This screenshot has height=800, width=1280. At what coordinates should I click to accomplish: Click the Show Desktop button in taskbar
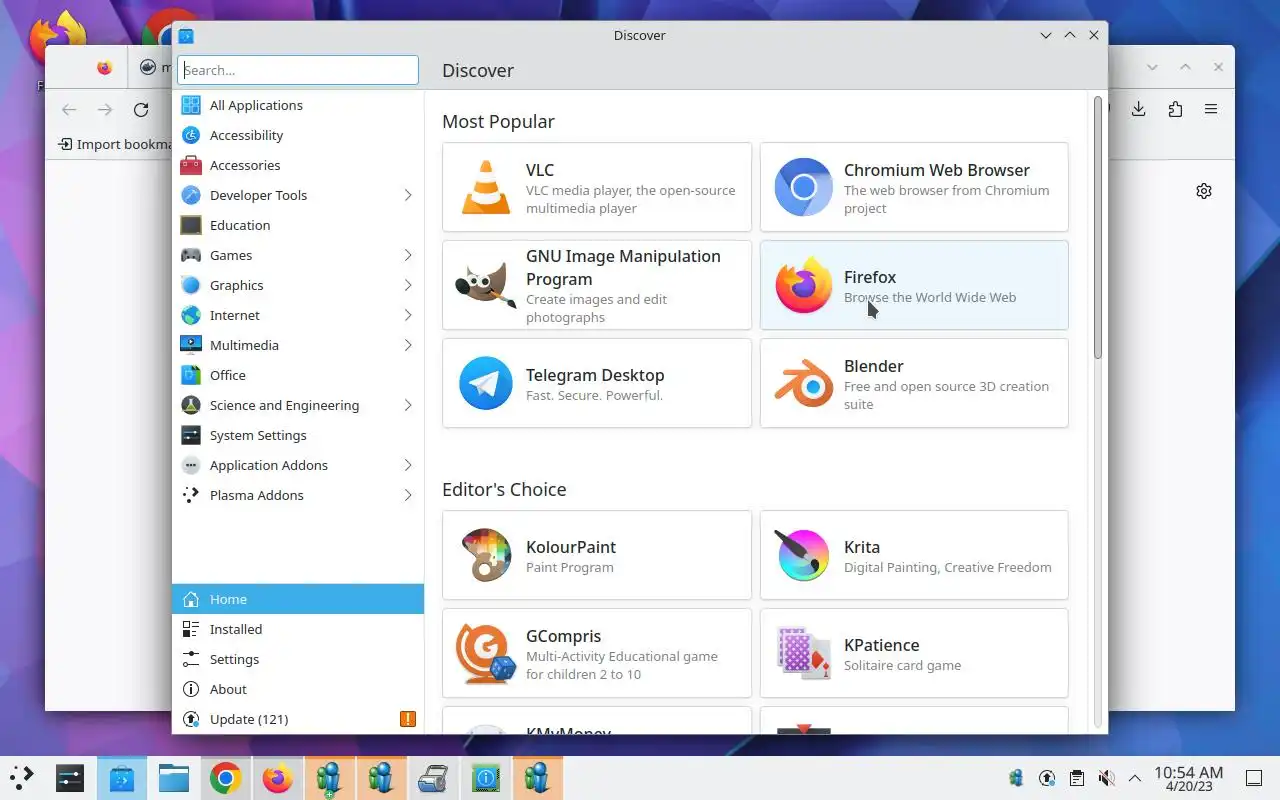coord(1254,778)
